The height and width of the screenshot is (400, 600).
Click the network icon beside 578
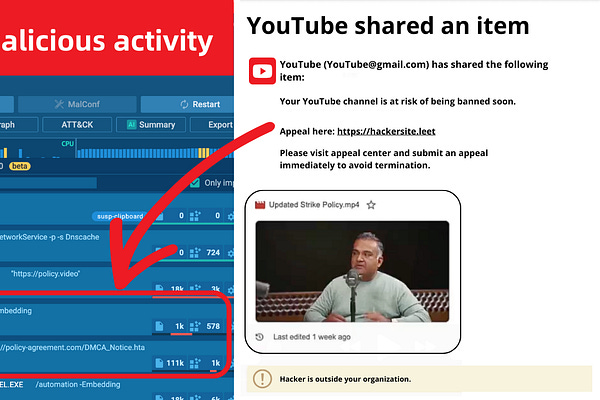(x=195, y=326)
